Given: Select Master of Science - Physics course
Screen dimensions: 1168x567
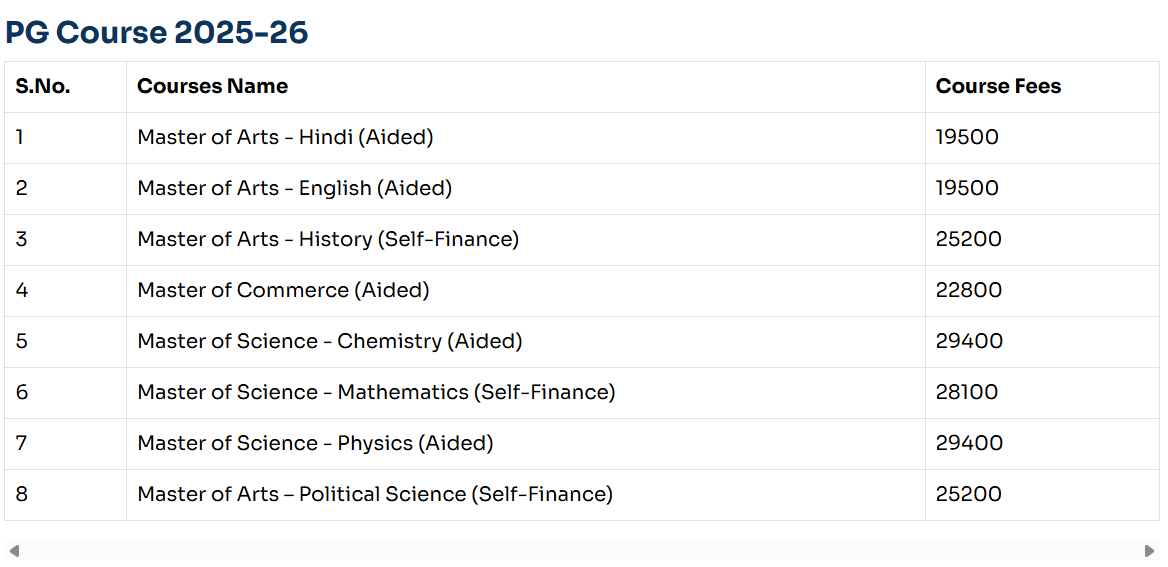Looking at the screenshot, I should point(315,444).
